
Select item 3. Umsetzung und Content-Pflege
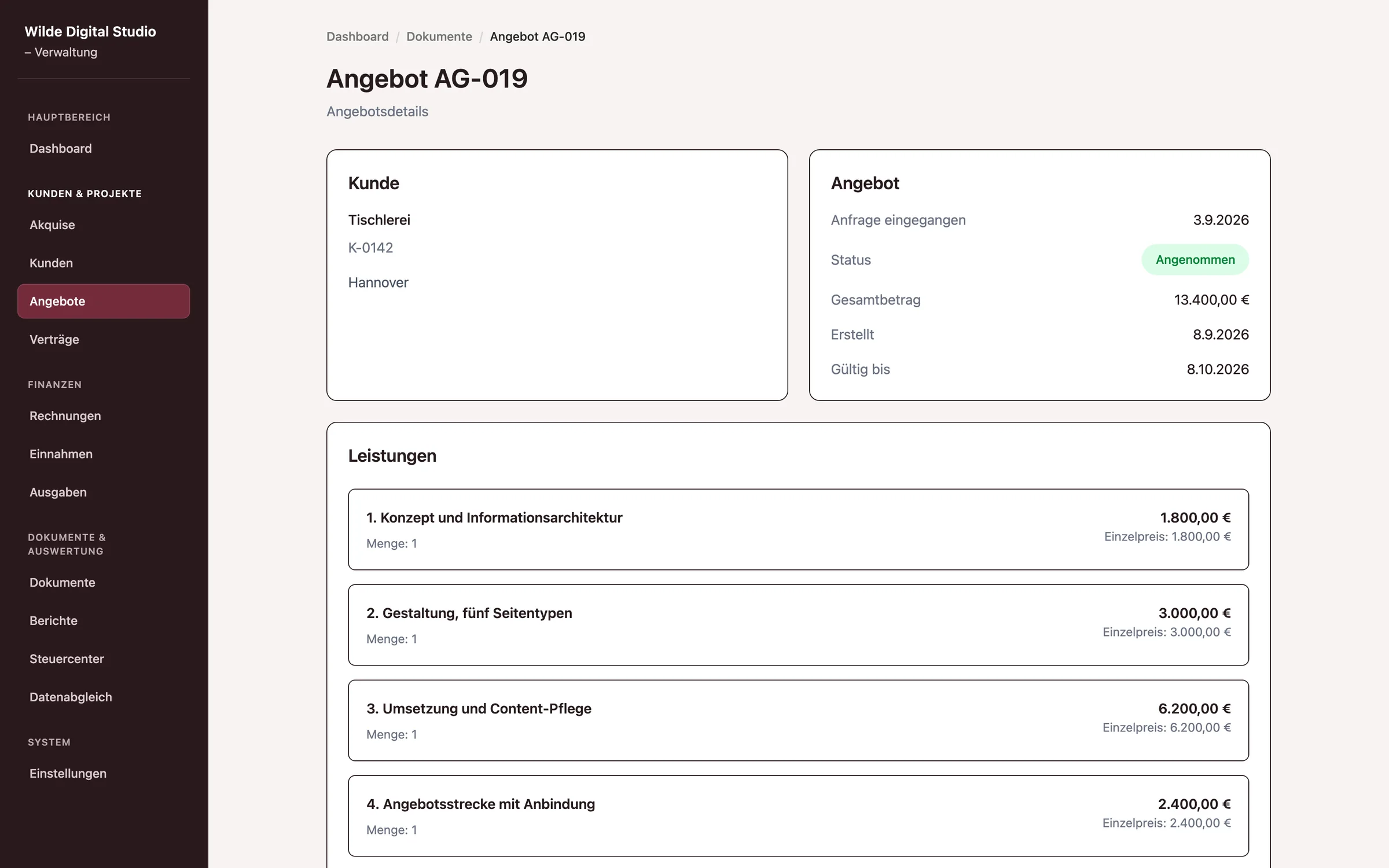[799, 720]
